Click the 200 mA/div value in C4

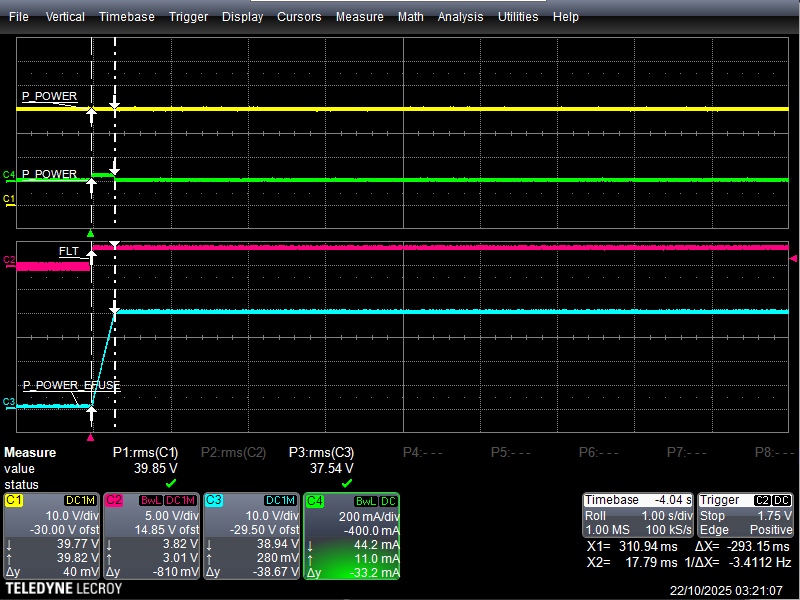coord(369,516)
